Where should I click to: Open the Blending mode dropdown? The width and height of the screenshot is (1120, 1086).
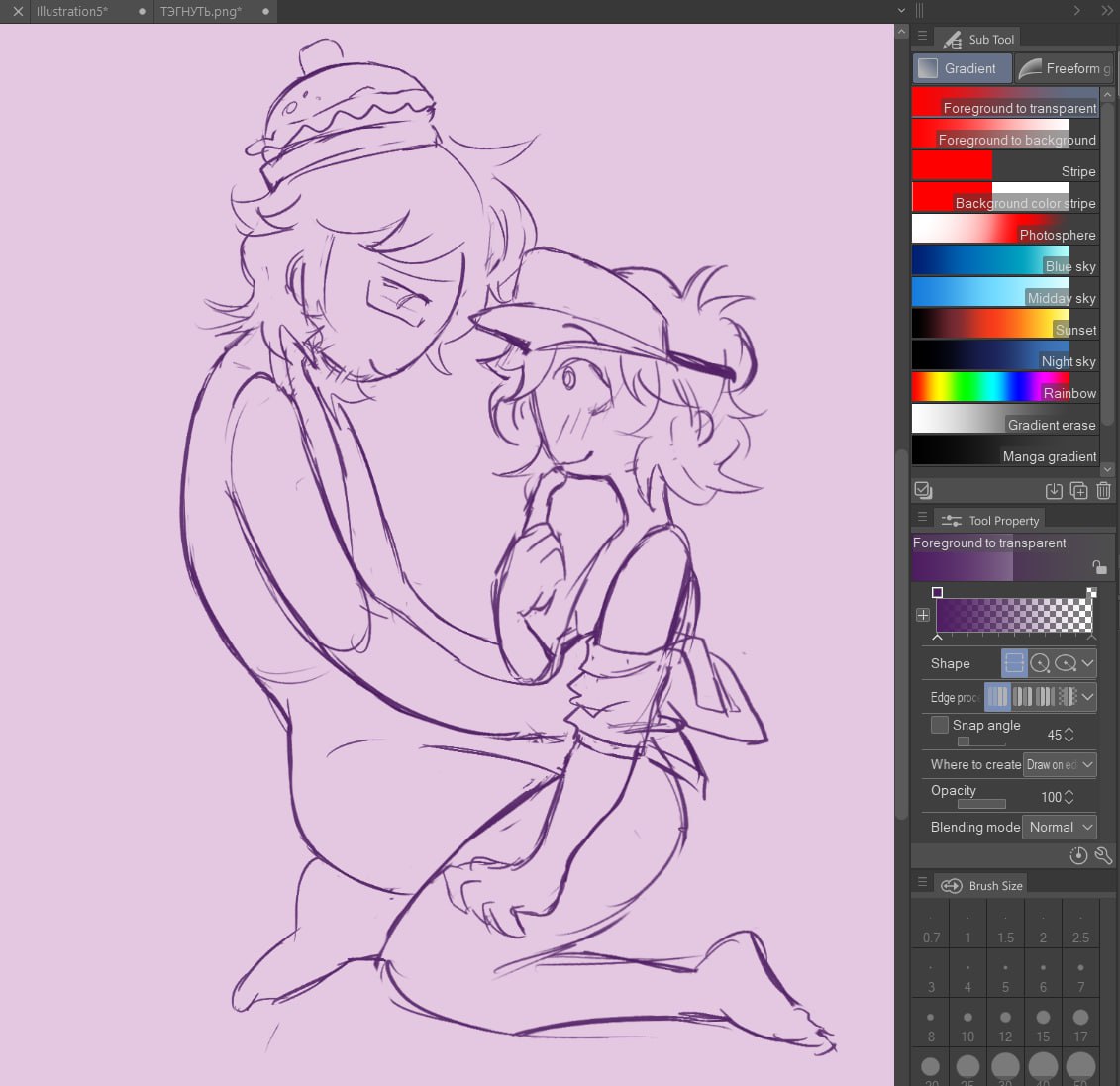(1060, 827)
